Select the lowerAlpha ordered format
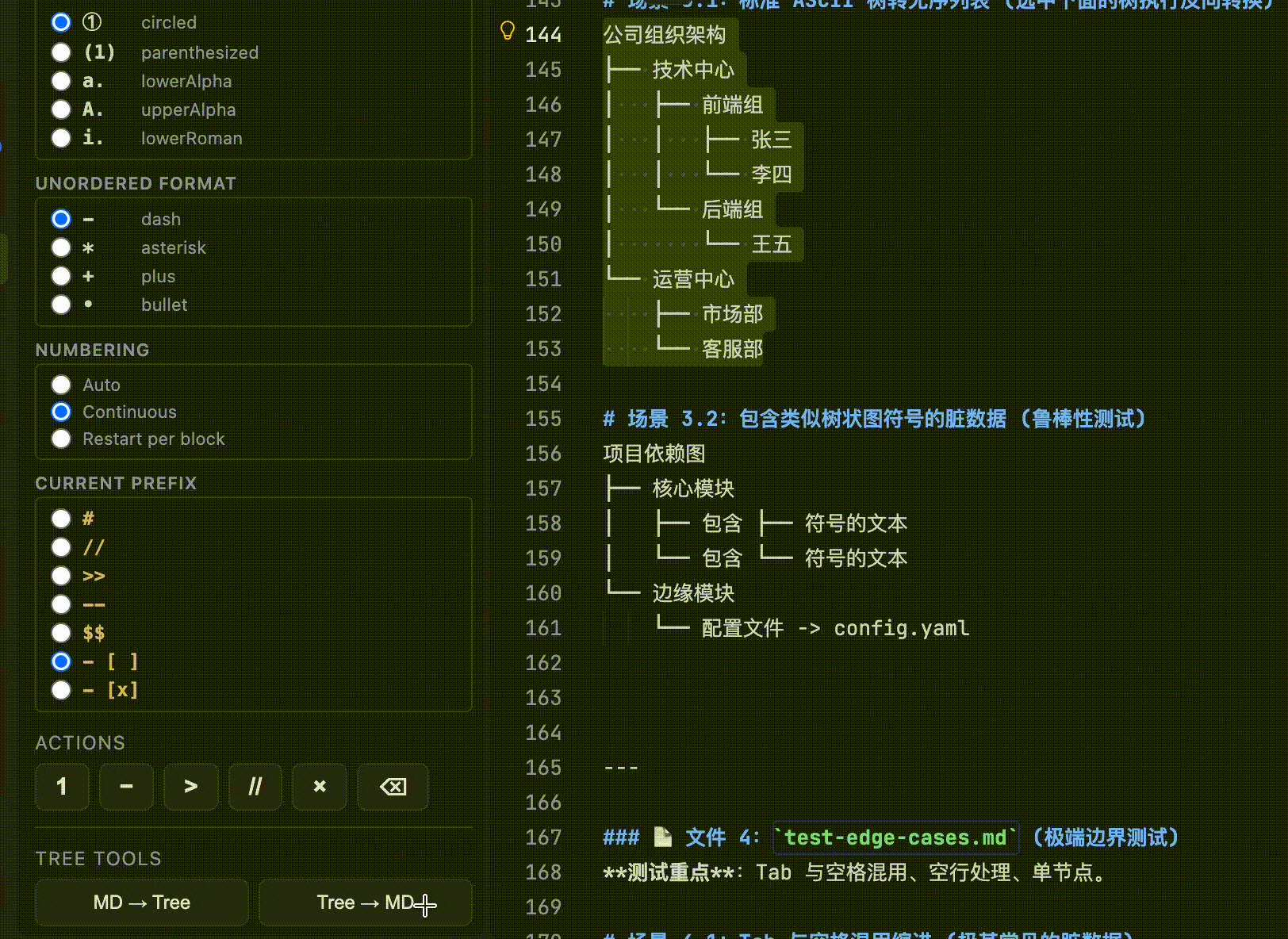Viewport: 1288px width, 939px height. (61, 81)
